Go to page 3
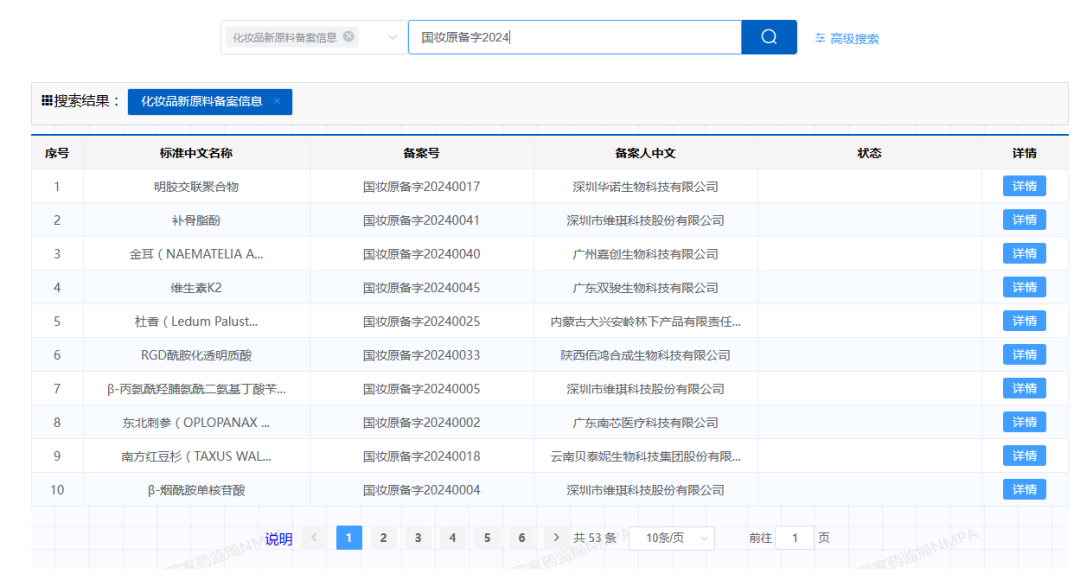 coord(418,538)
